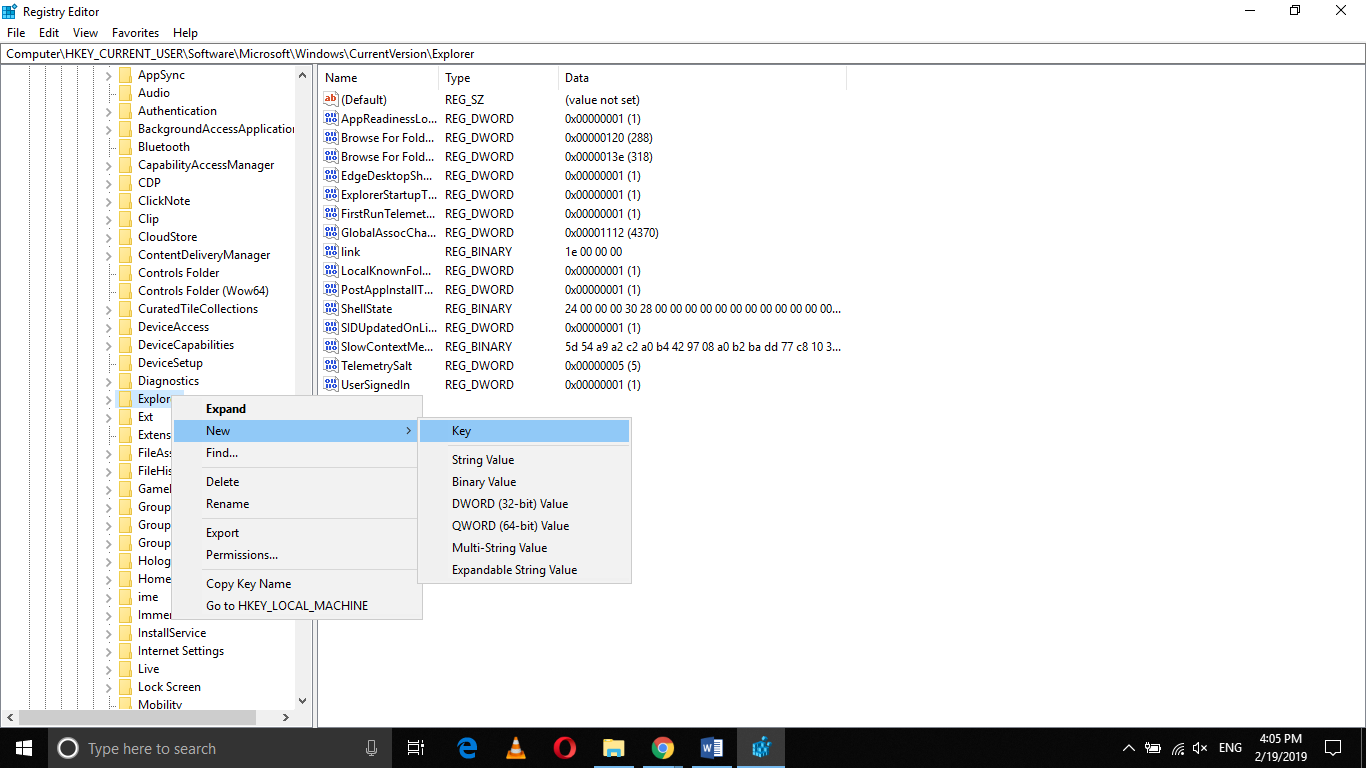
Task: Expand the InstallService key
Action: pos(109,633)
